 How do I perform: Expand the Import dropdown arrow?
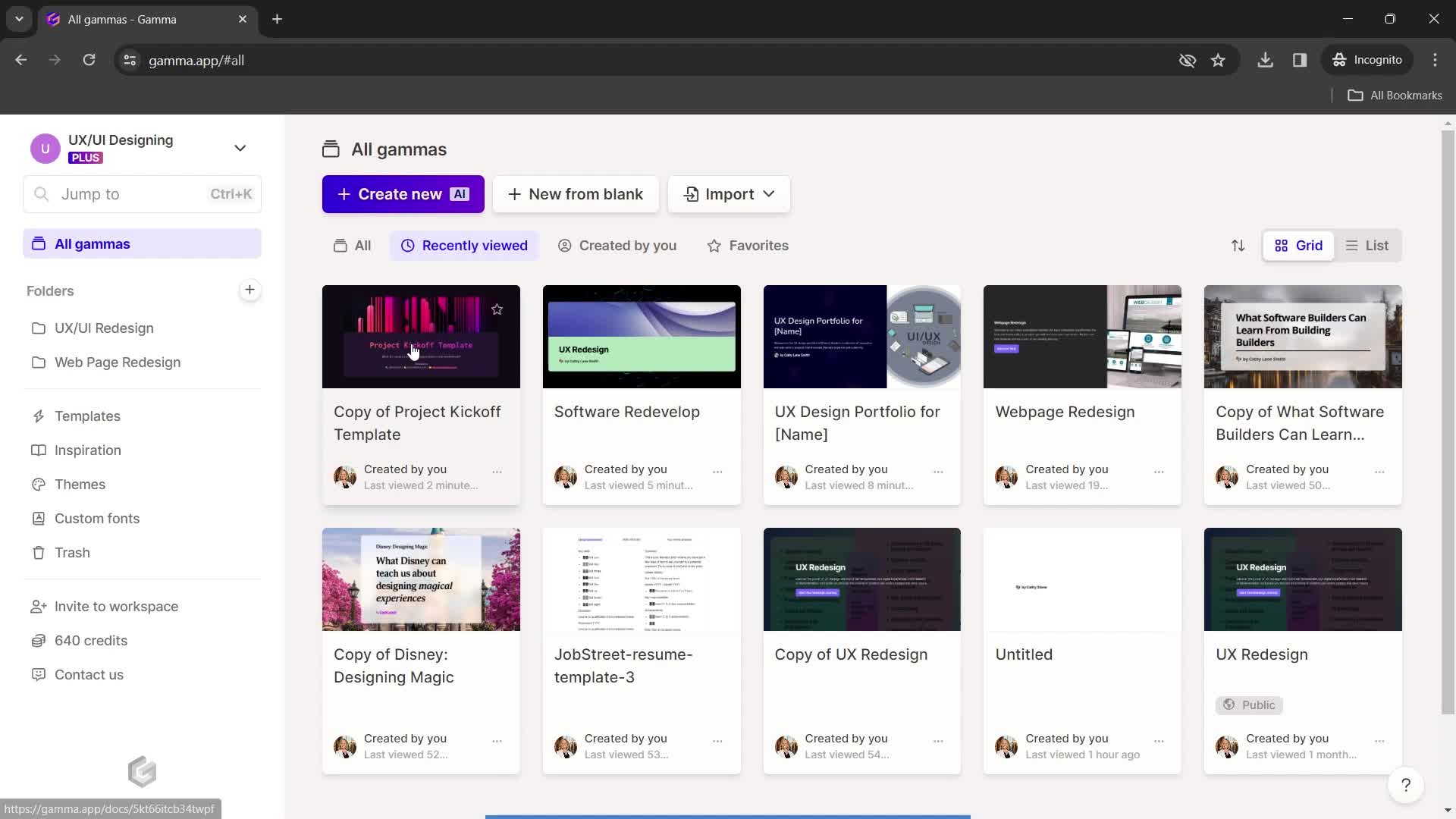(768, 194)
